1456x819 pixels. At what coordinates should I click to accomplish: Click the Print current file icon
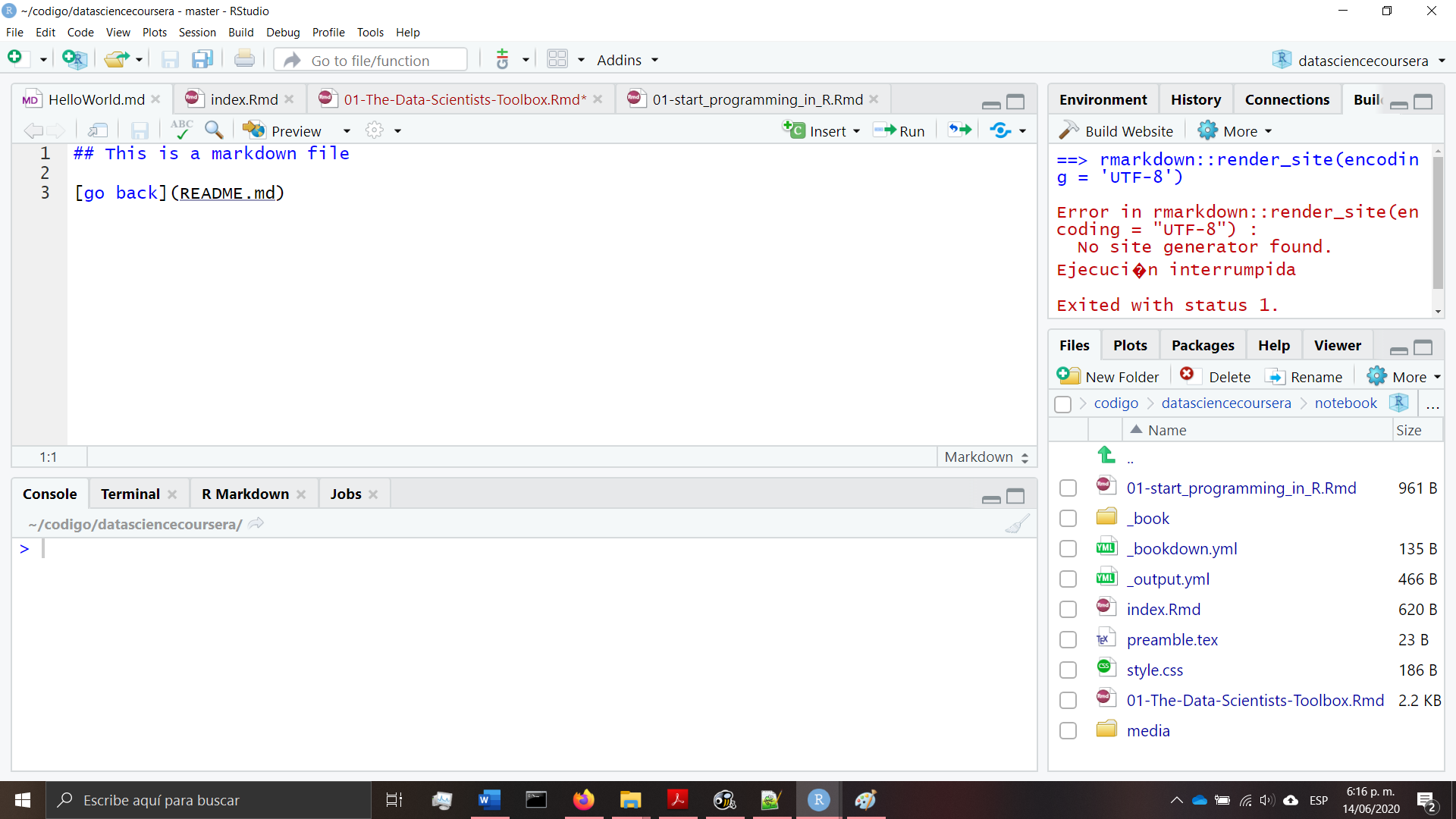(x=244, y=58)
